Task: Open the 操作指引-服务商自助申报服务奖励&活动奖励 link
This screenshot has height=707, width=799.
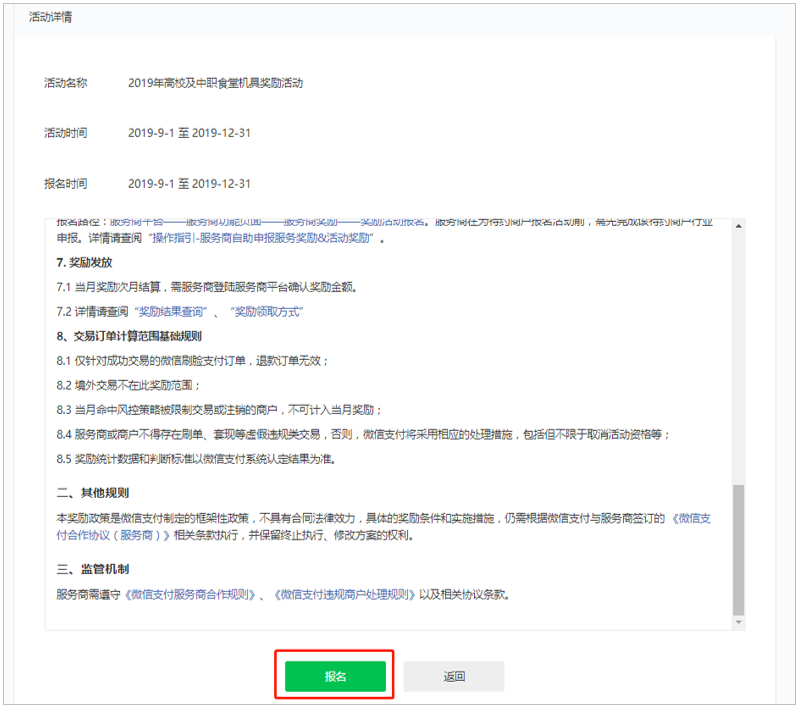Action: coord(263,238)
